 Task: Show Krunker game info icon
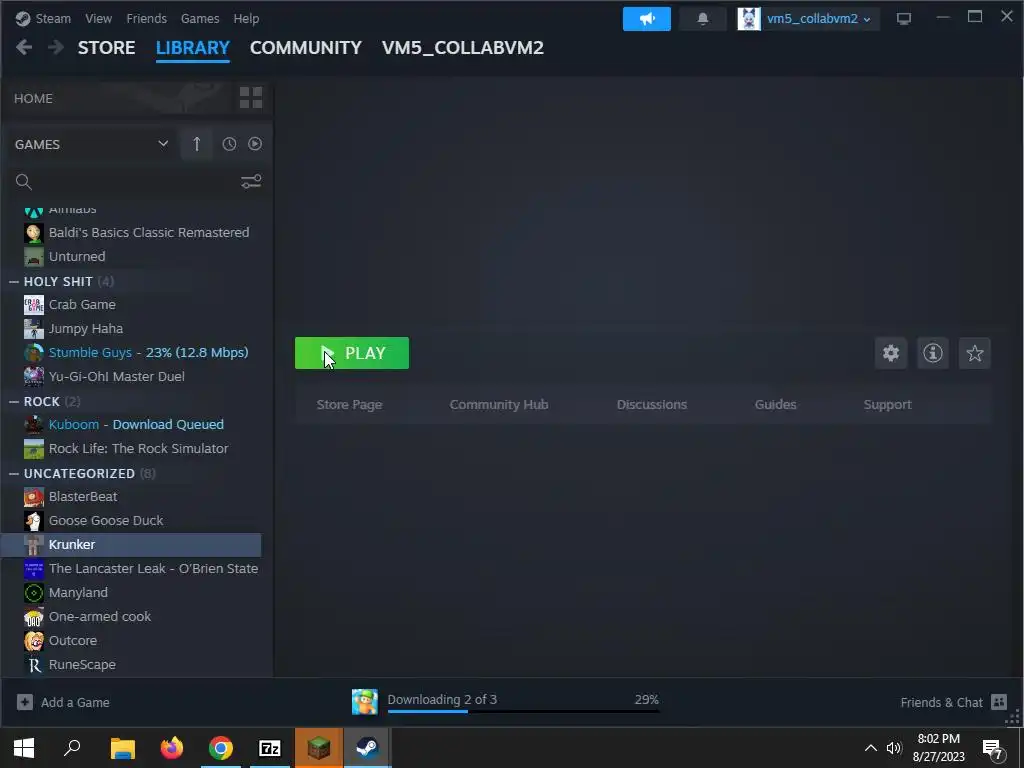click(933, 353)
